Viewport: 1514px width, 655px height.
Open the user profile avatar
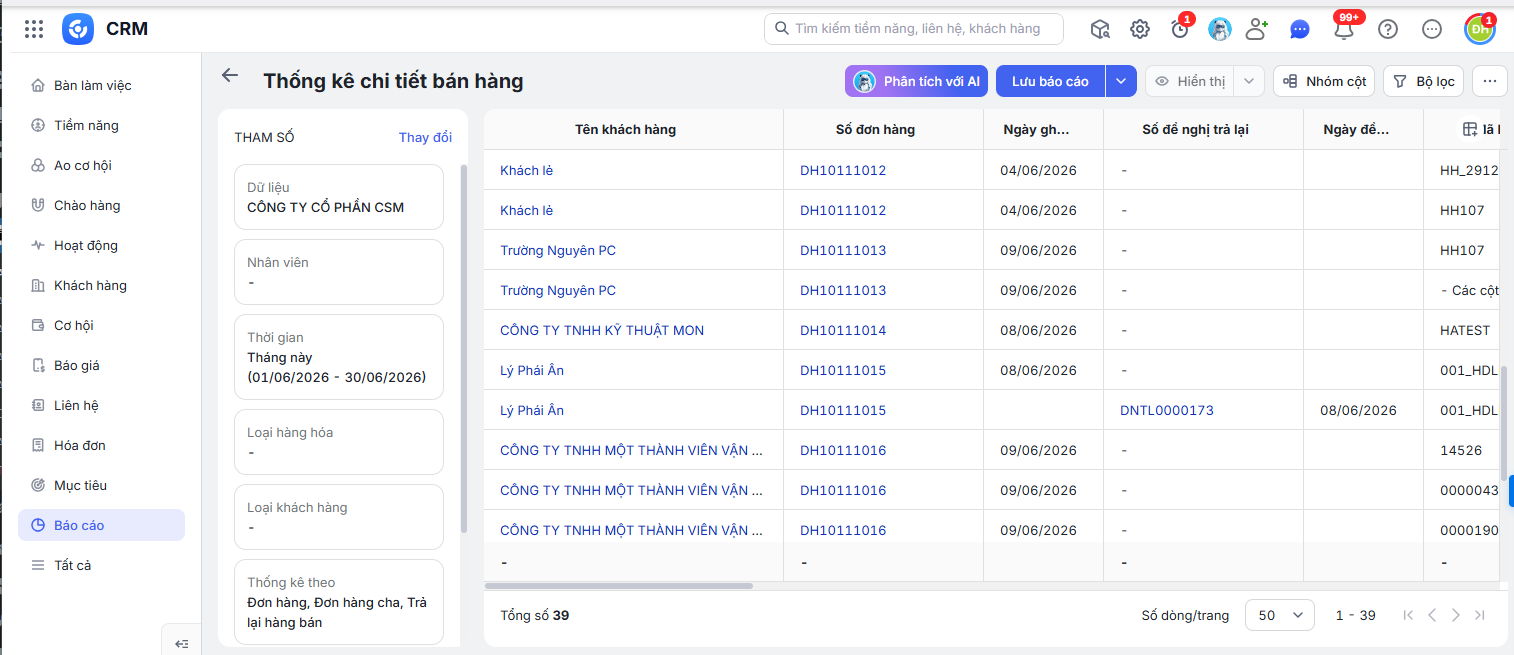[x=1480, y=29]
